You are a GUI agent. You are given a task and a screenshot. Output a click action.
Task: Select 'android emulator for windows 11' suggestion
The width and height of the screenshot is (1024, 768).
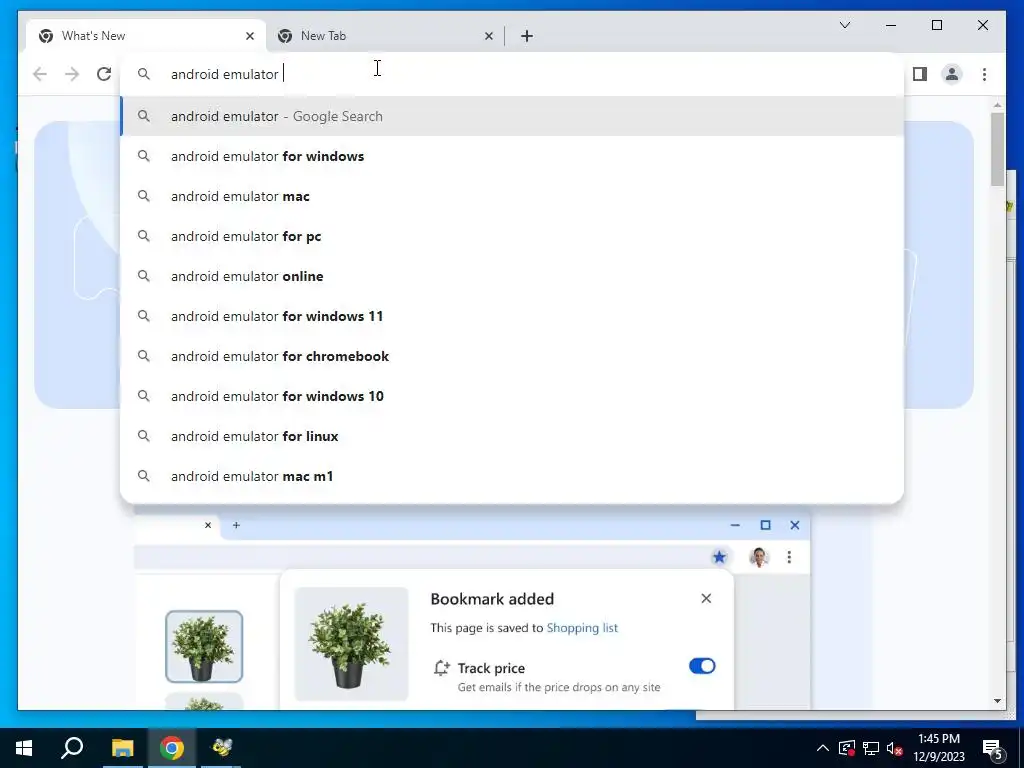[x=512, y=316]
